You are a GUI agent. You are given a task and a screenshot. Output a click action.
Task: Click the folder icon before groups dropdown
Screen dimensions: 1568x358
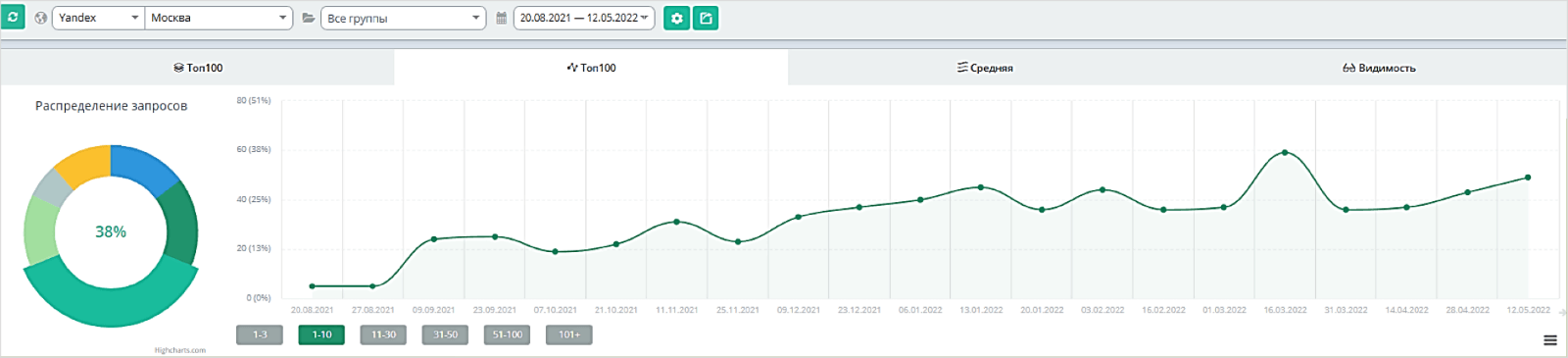coord(309,18)
